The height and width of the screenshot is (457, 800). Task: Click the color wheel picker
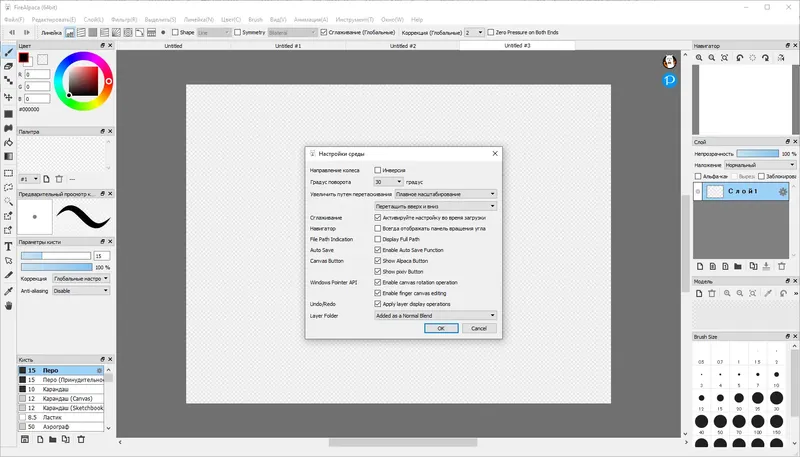pos(83,81)
